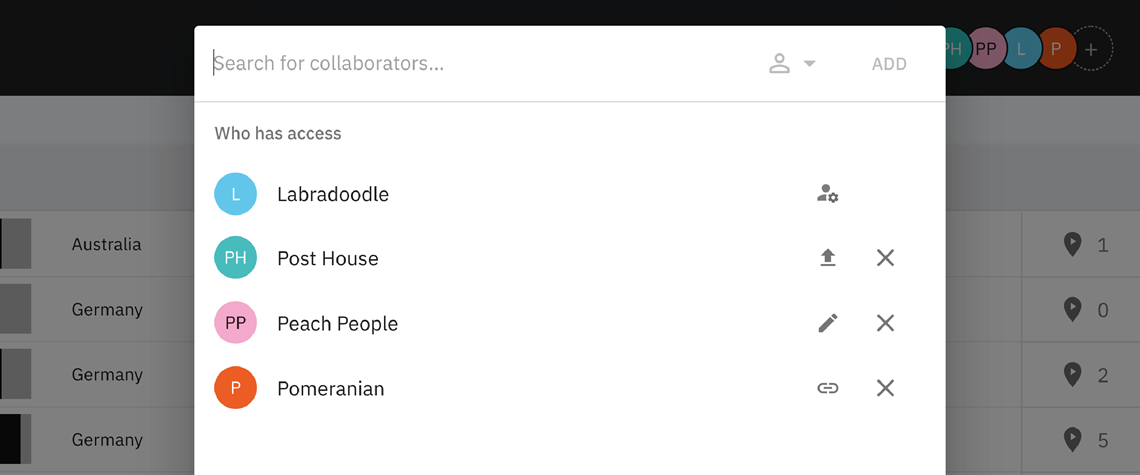This screenshot has height=475, width=1140.
Task: Click the orange P avatar in header
Action: tap(1055, 49)
